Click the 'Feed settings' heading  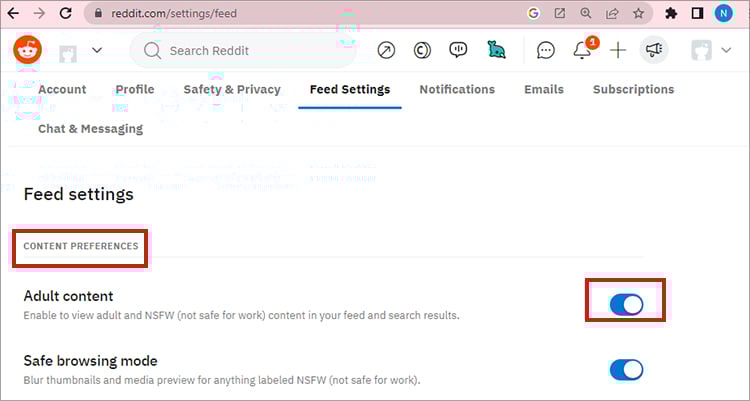[79, 194]
